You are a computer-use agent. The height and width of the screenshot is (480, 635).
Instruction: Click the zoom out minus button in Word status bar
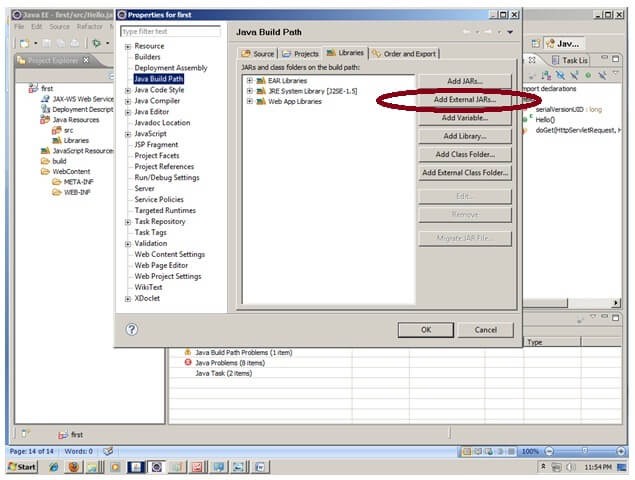coord(549,451)
